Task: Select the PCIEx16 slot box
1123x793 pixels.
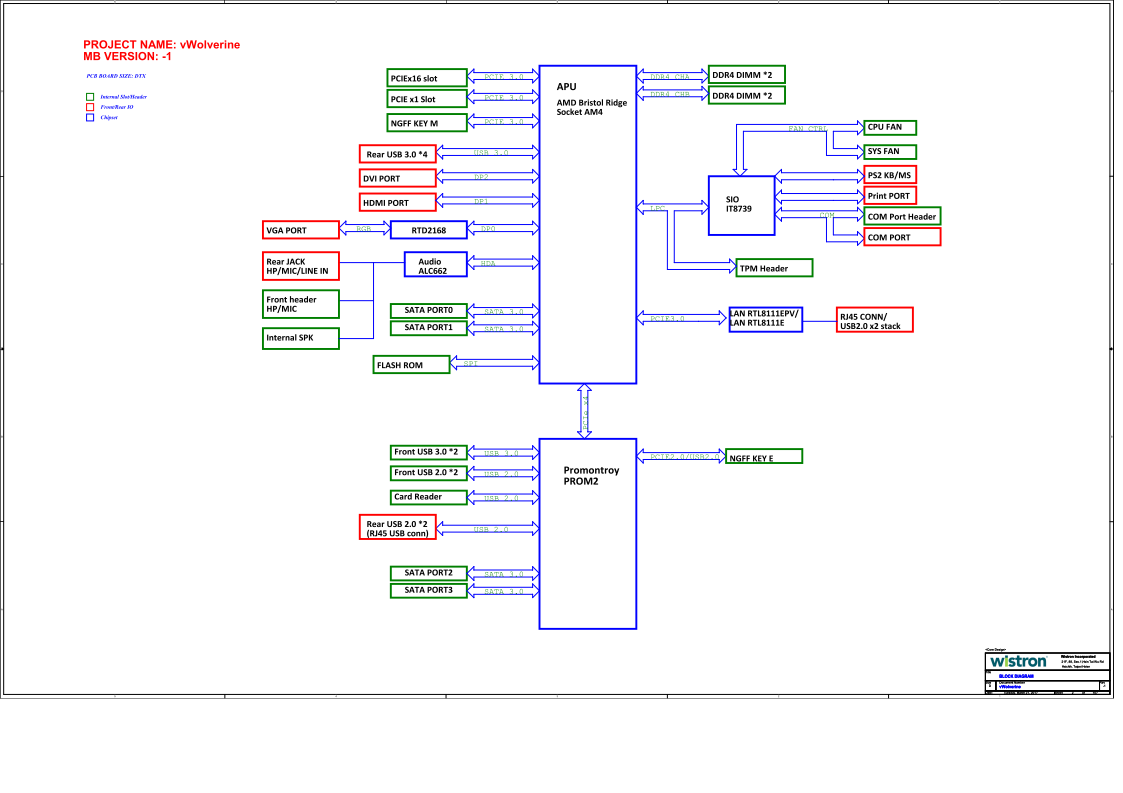Action: [427, 78]
